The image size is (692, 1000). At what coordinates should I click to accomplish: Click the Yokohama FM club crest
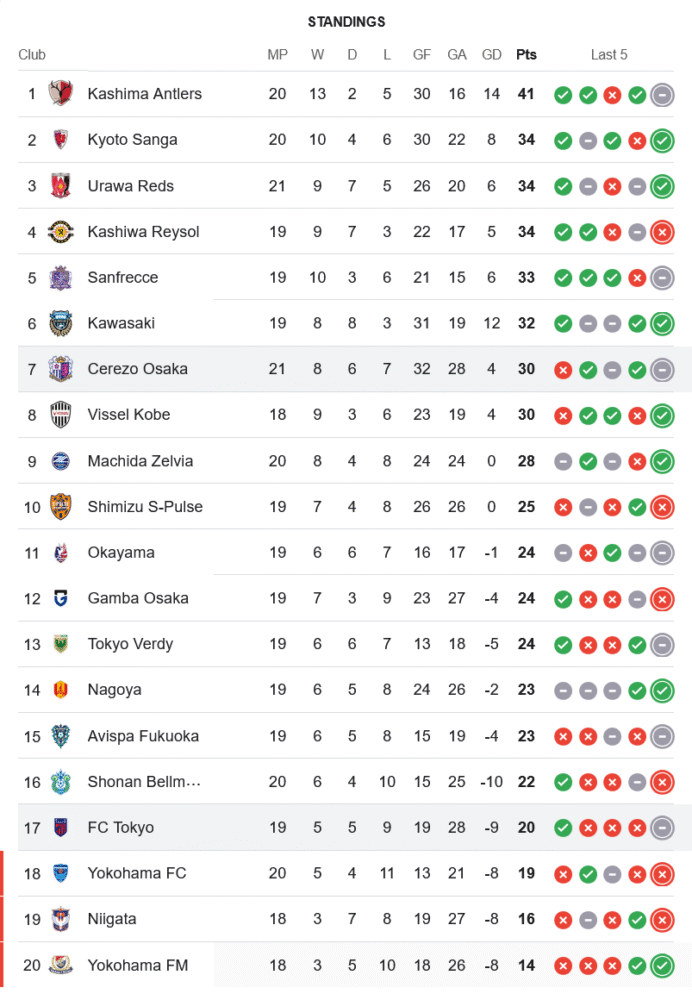pos(62,966)
